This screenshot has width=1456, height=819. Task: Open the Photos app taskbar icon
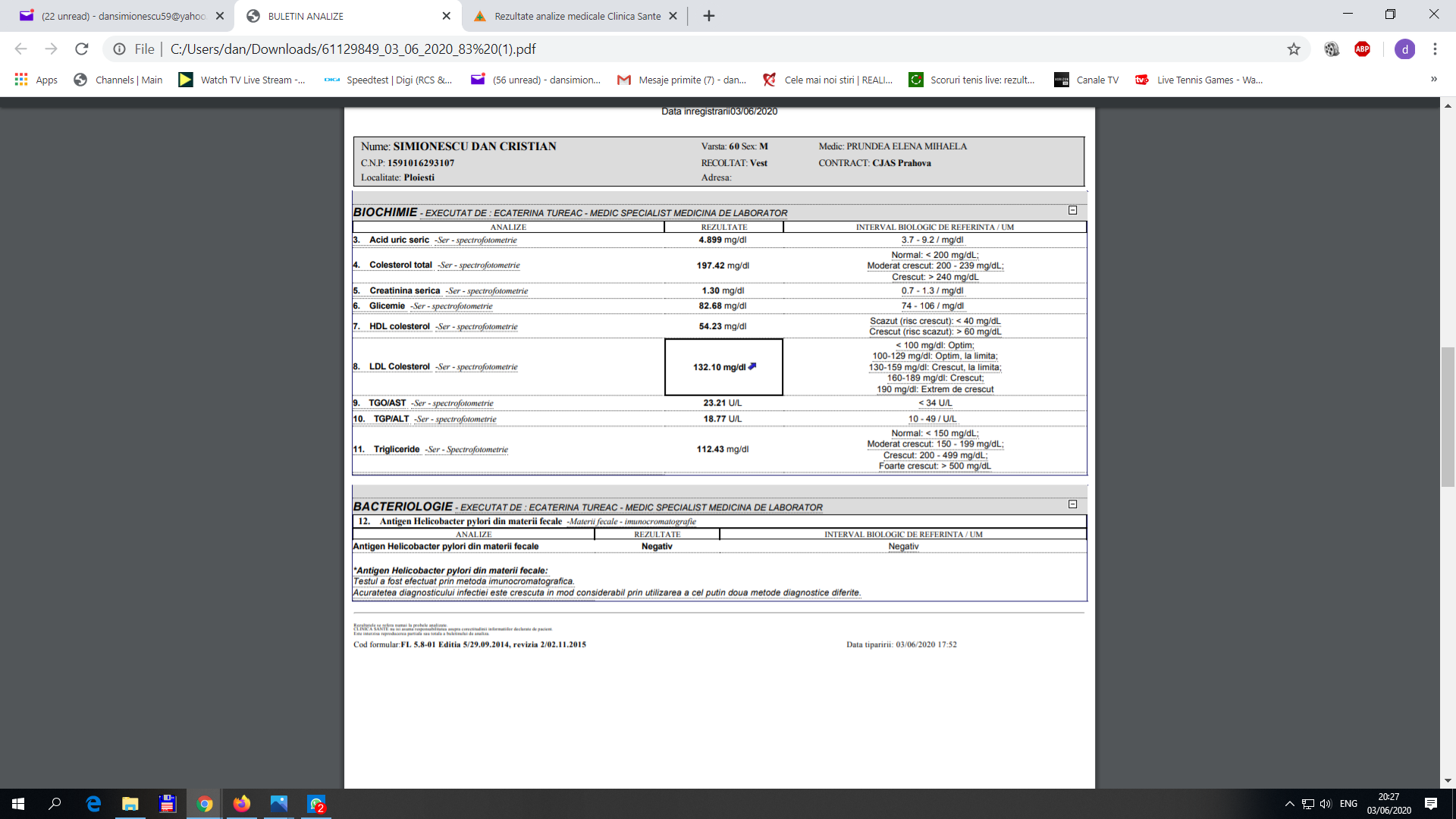pyautogui.click(x=279, y=804)
